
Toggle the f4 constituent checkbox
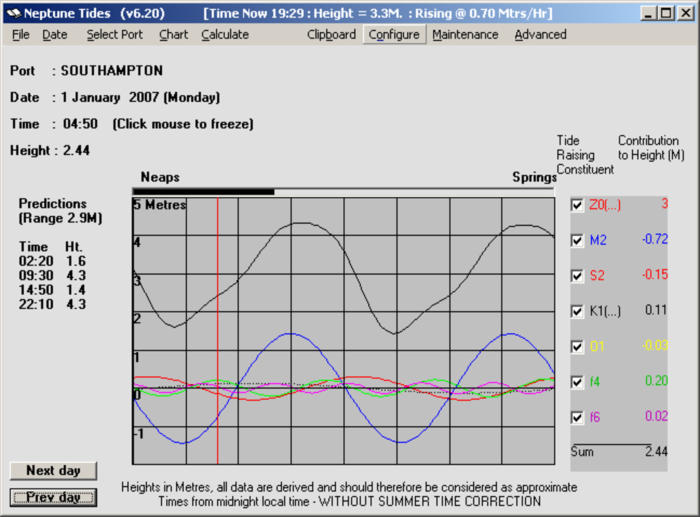[576, 382]
